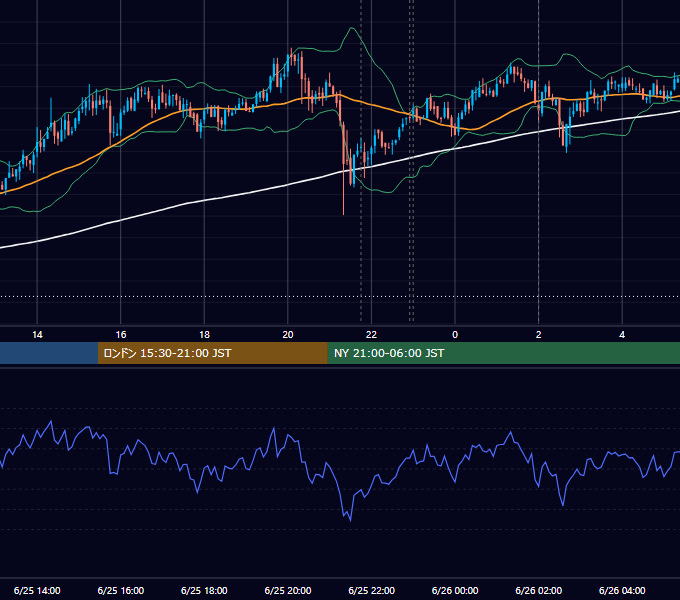This screenshot has height=600, width=680.
Task: Click the blue session bar before ロンドン
Action: click(x=49, y=353)
